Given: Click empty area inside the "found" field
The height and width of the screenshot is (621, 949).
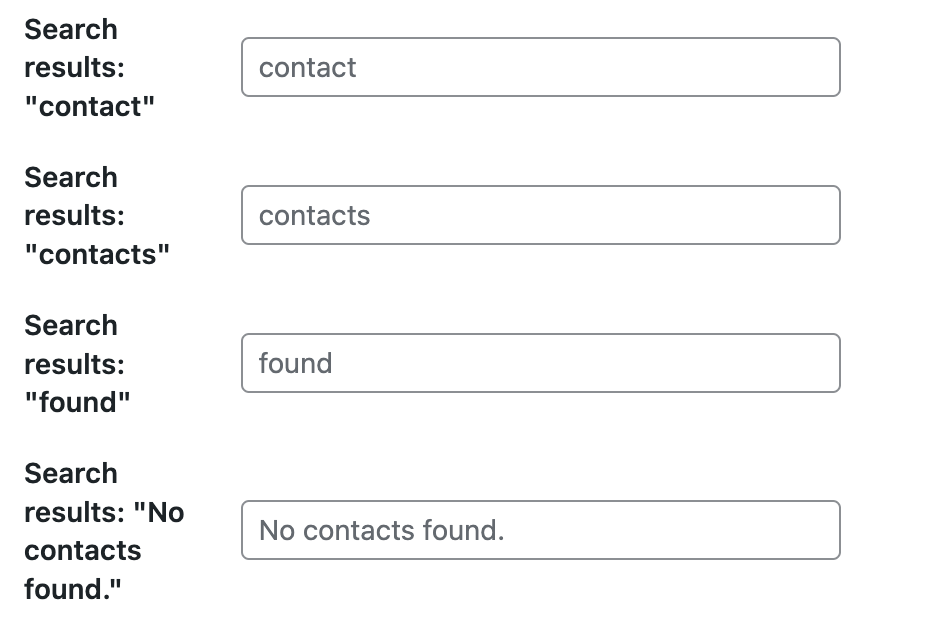Looking at the screenshot, I should pos(586,363).
